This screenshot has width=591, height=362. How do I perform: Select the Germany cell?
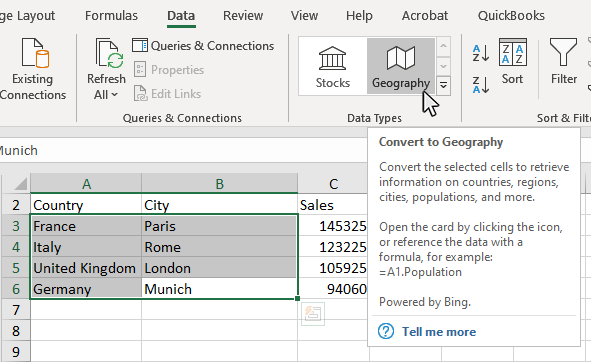pyautogui.click(x=86, y=289)
